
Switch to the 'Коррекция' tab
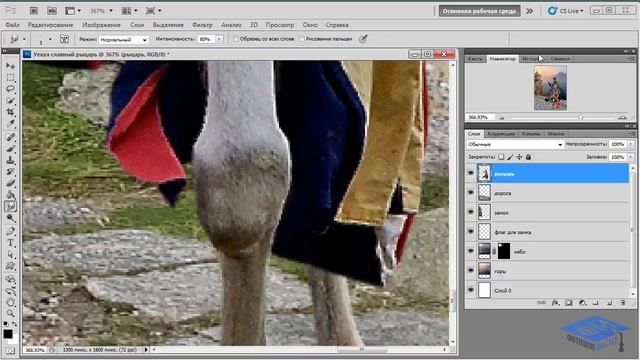(501, 133)
